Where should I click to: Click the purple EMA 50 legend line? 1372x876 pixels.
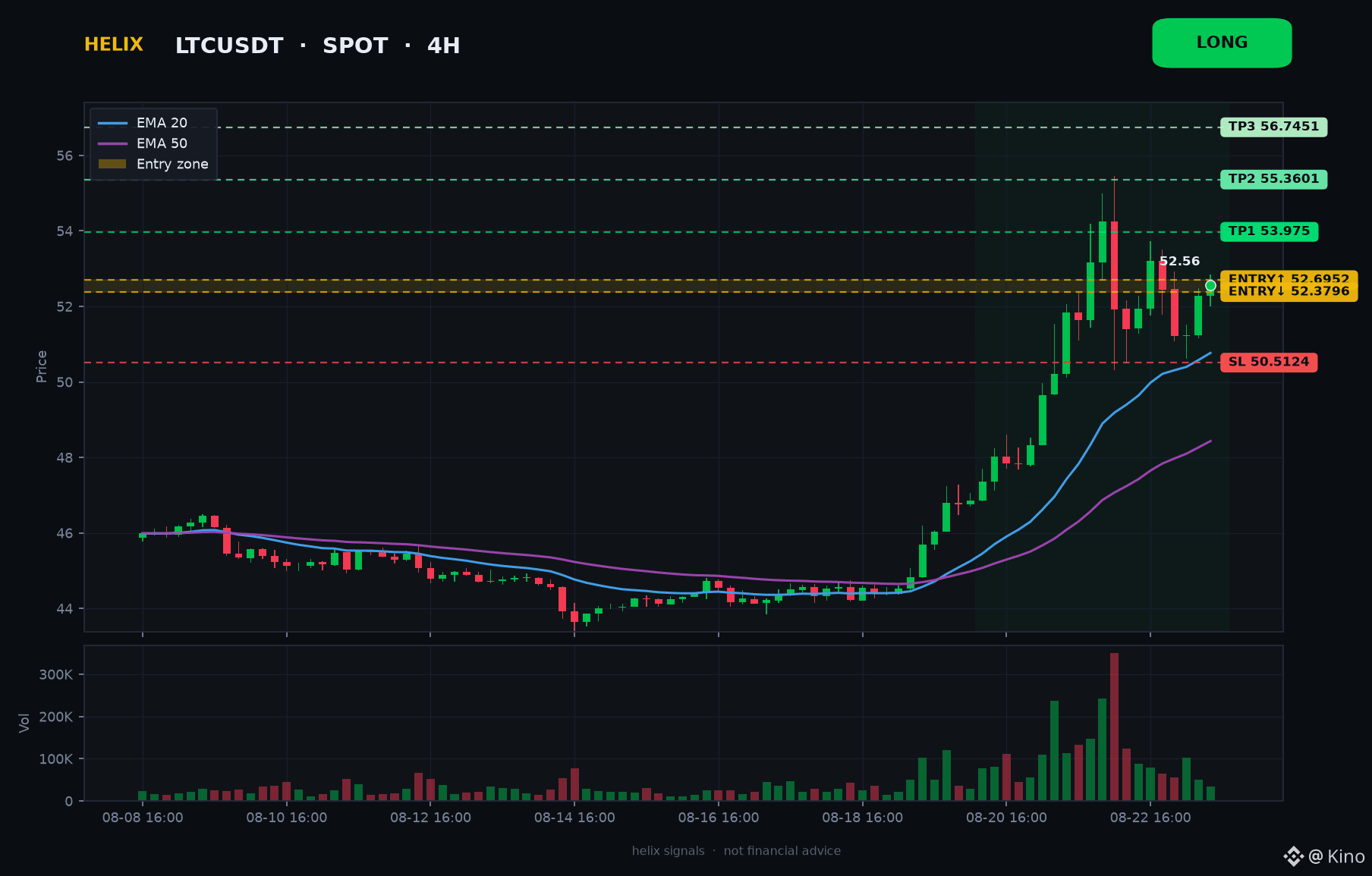(x=112, y=143)
